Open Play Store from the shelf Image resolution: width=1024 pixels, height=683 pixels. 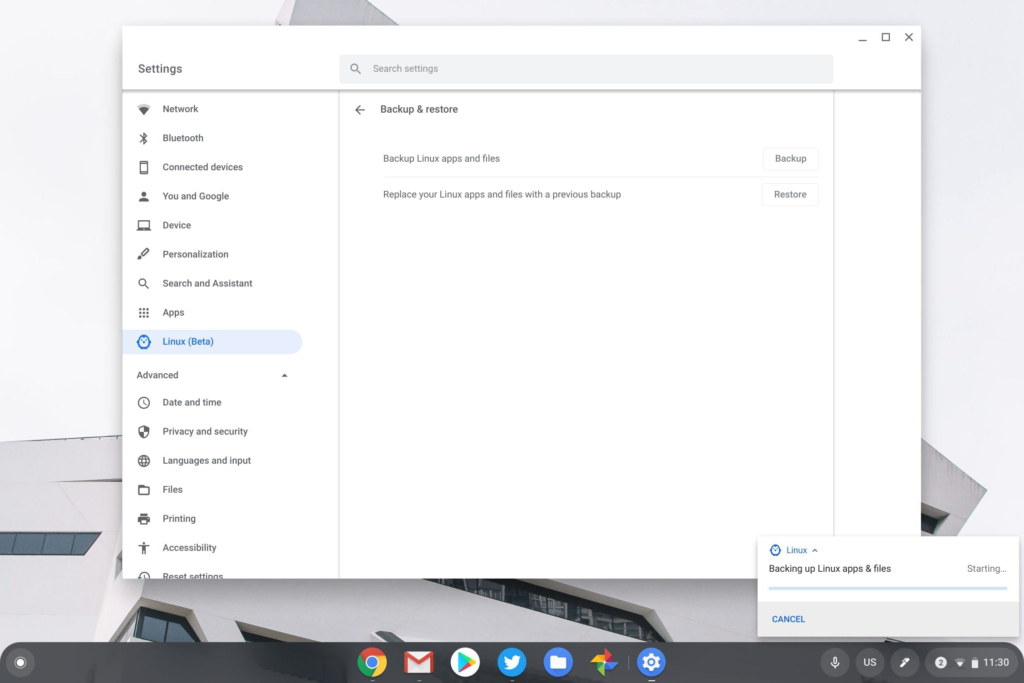point(465,662)
